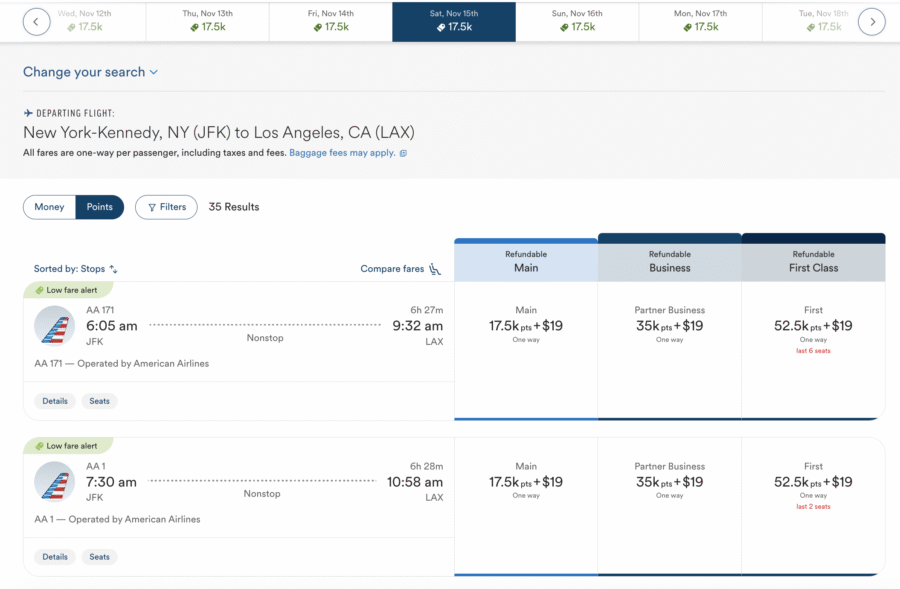Image resolution: width=900 pixels, height=589 pixels.
Task: Click the Compare fares icon
Action: (x=434, y=268)
